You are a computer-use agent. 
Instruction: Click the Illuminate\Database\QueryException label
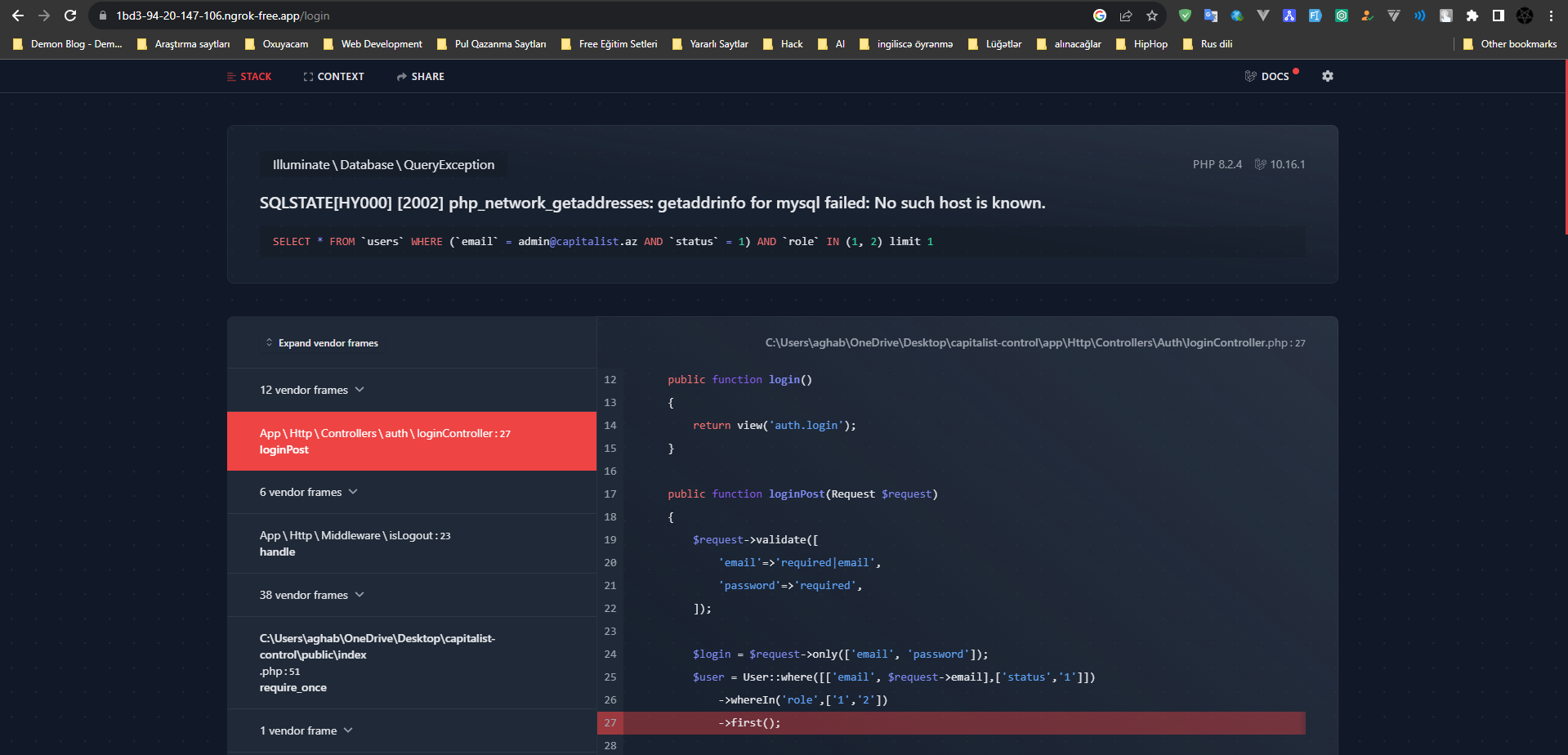383,164
